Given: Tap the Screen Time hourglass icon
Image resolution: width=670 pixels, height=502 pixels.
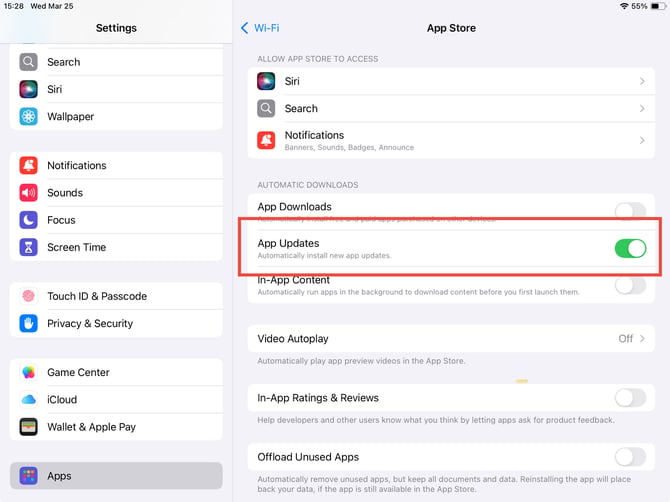Looking at the screenshot, I should click(28, 247).
